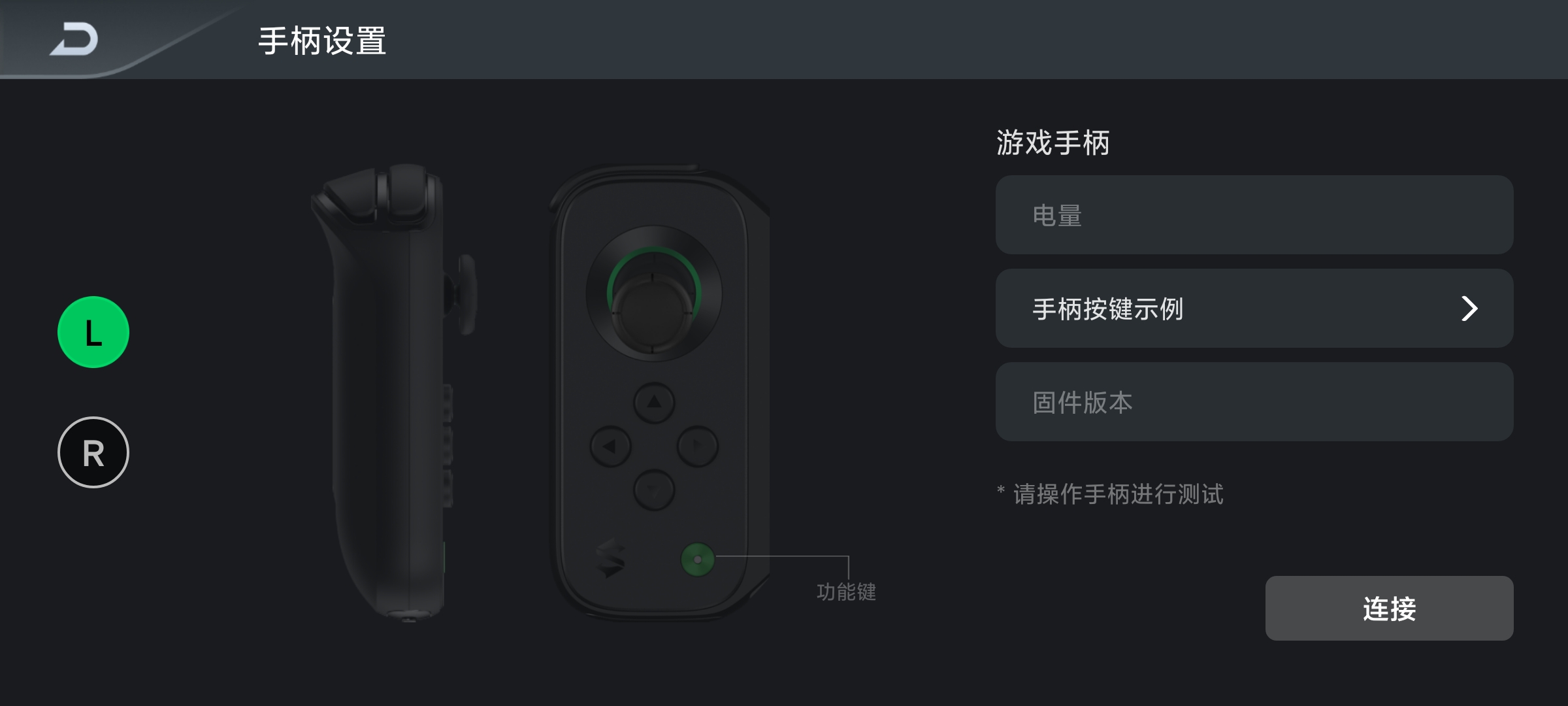Select the 电量 battery row
1568x706 pixels.
[1254, 215]
